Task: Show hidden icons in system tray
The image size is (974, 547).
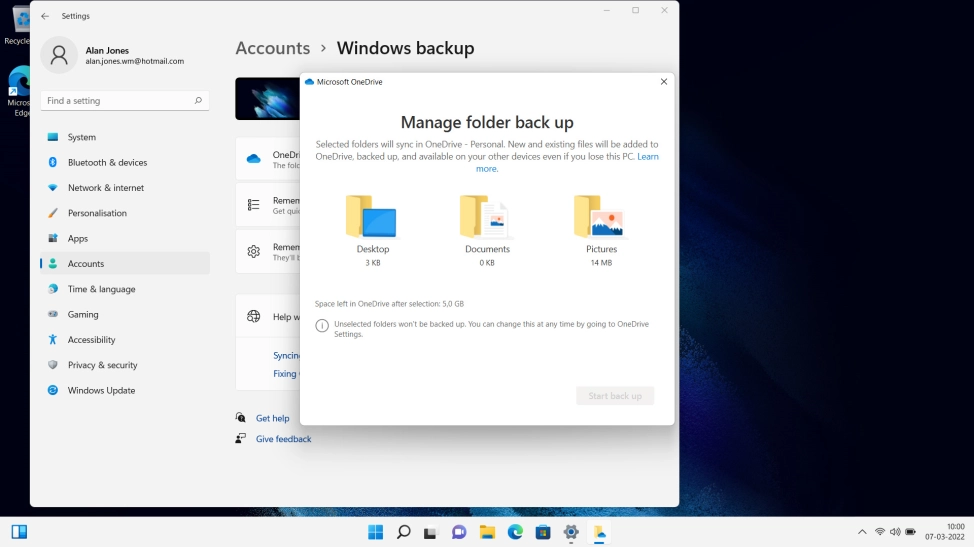Action: tap(862, 532)
